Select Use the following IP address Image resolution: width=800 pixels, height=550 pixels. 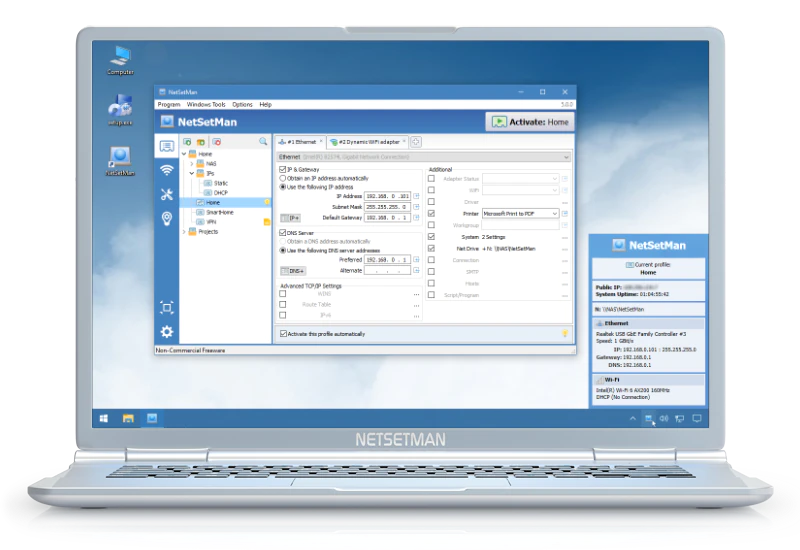283,187
